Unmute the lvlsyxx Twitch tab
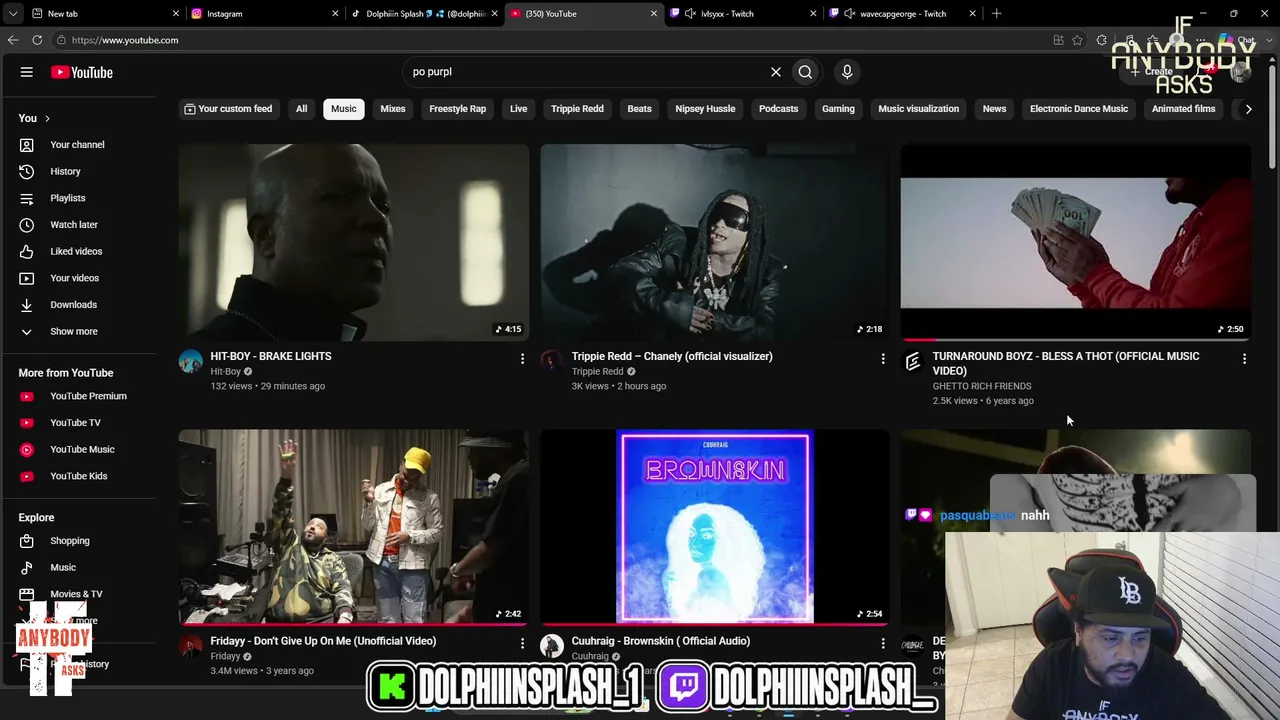 [x=690, y=14]
